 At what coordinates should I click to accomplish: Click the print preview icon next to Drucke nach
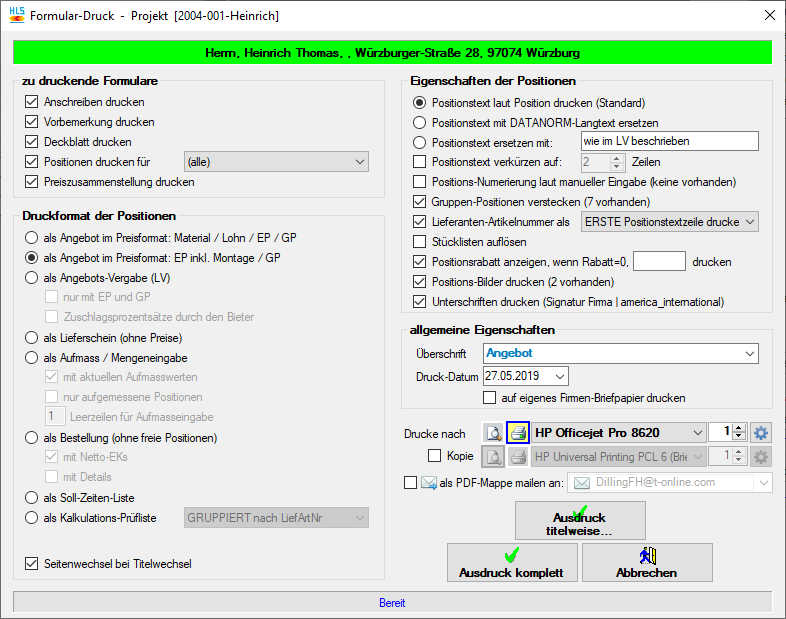(493, 432)
